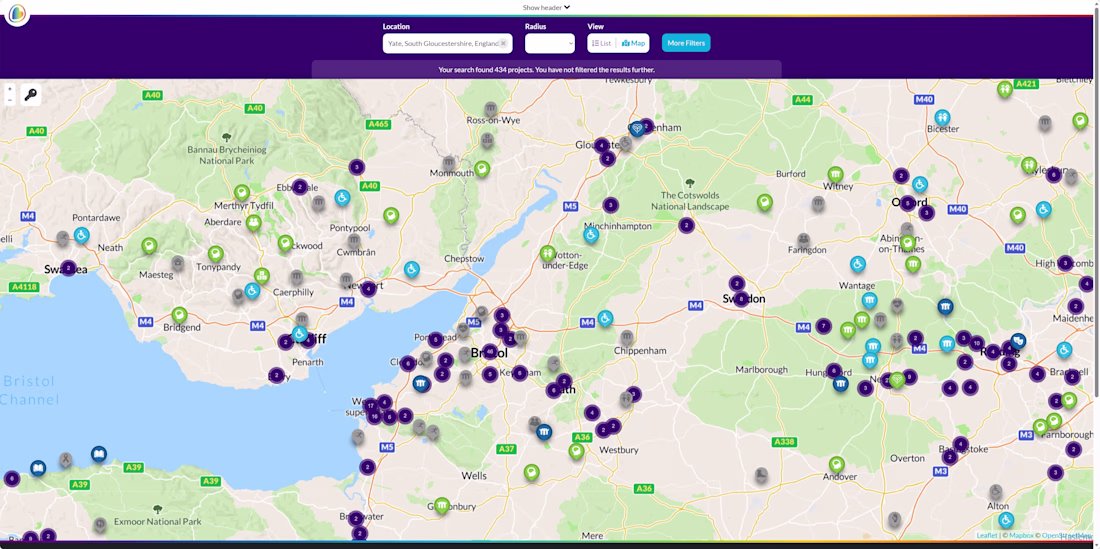Screen dimensions: 1100x549
Task: Click wheelchair pin at Minchinhampton
Action: coord(591,234)
